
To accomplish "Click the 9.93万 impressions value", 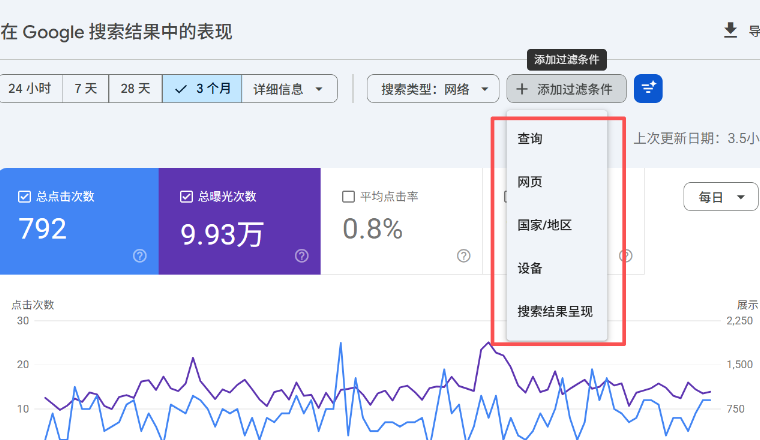I will tap(222, 234).
